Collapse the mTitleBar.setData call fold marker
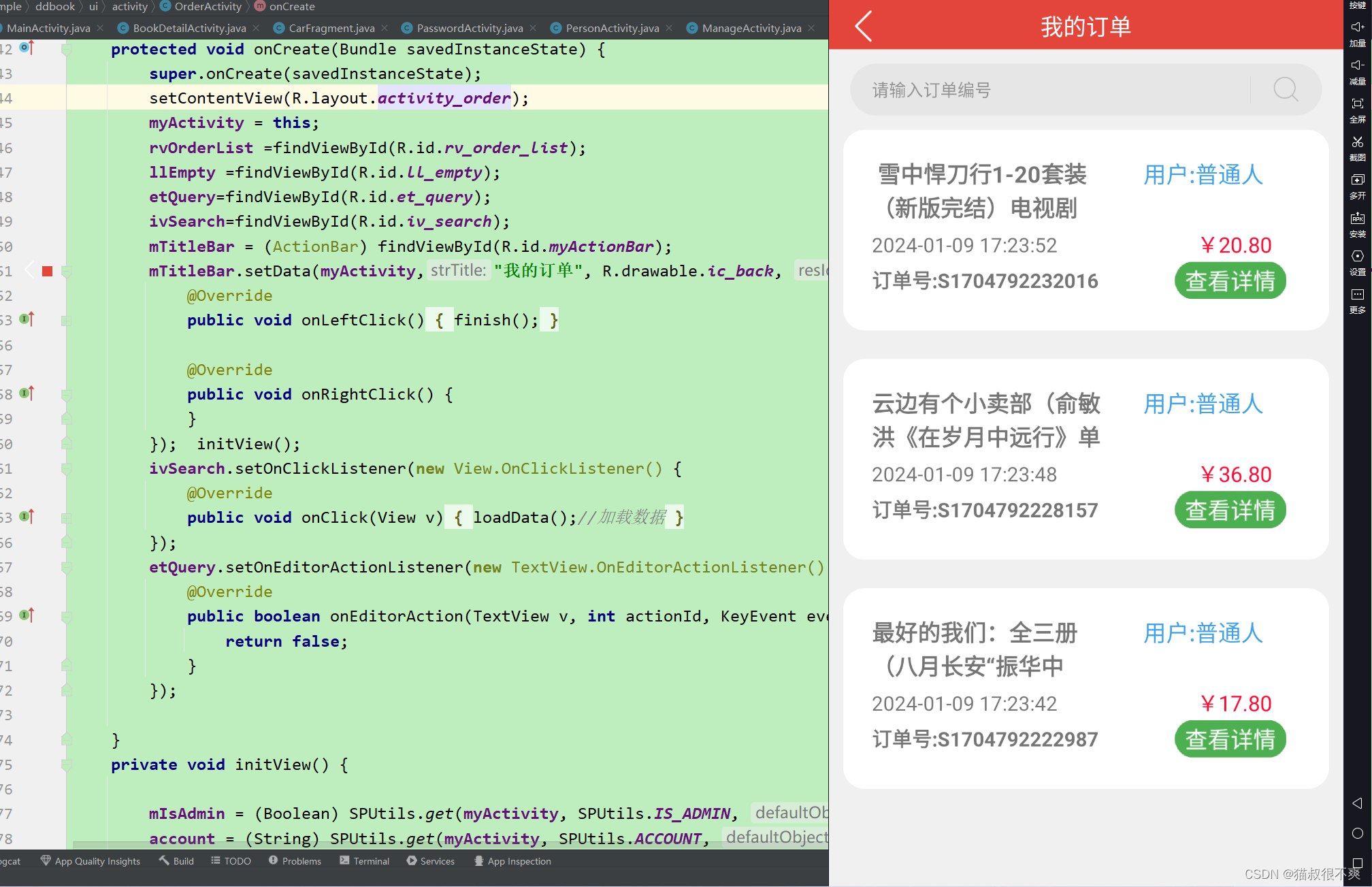The image size is (1372, 887). coord(66,272)
